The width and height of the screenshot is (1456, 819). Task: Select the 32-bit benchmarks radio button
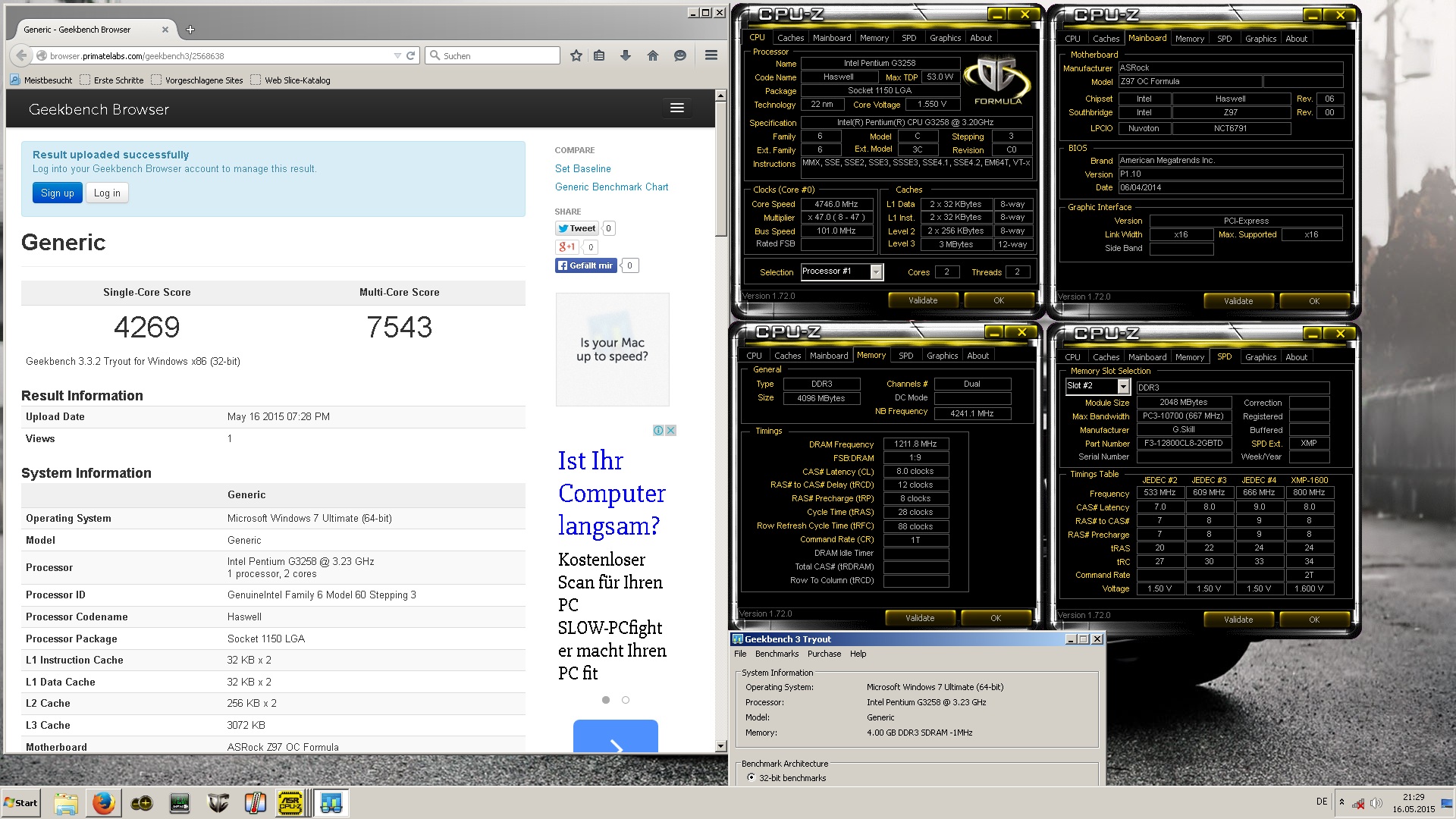pos(751,777)
